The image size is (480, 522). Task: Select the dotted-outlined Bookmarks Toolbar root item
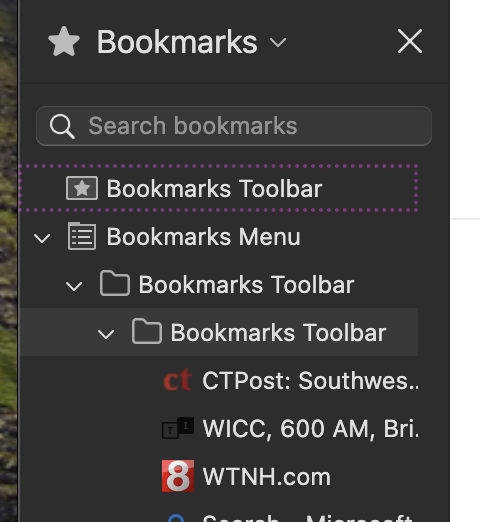point(218,188)
